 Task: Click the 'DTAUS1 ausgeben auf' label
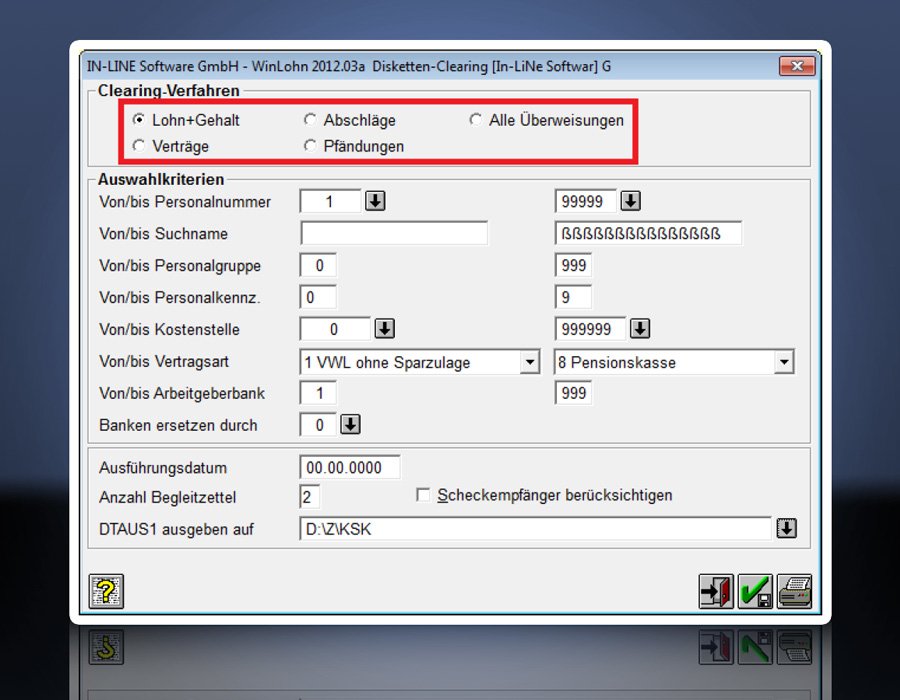tap(176, 529)
